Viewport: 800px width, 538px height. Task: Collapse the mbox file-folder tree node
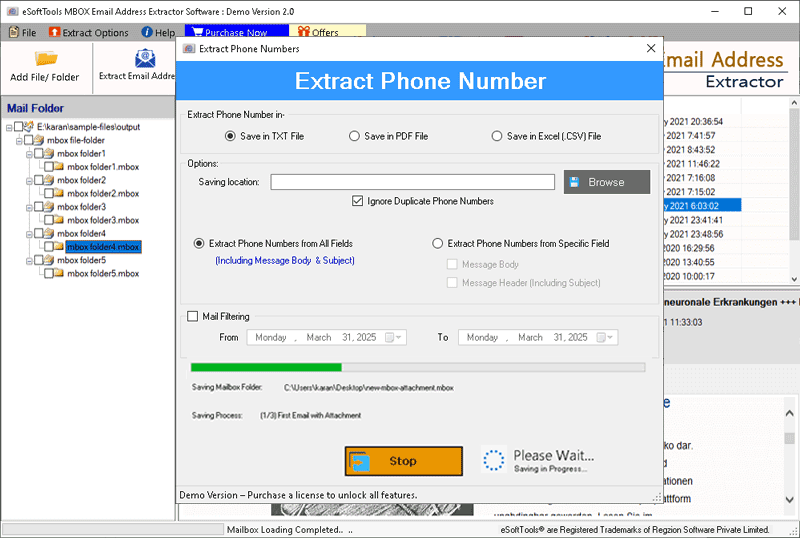(19, 140)
